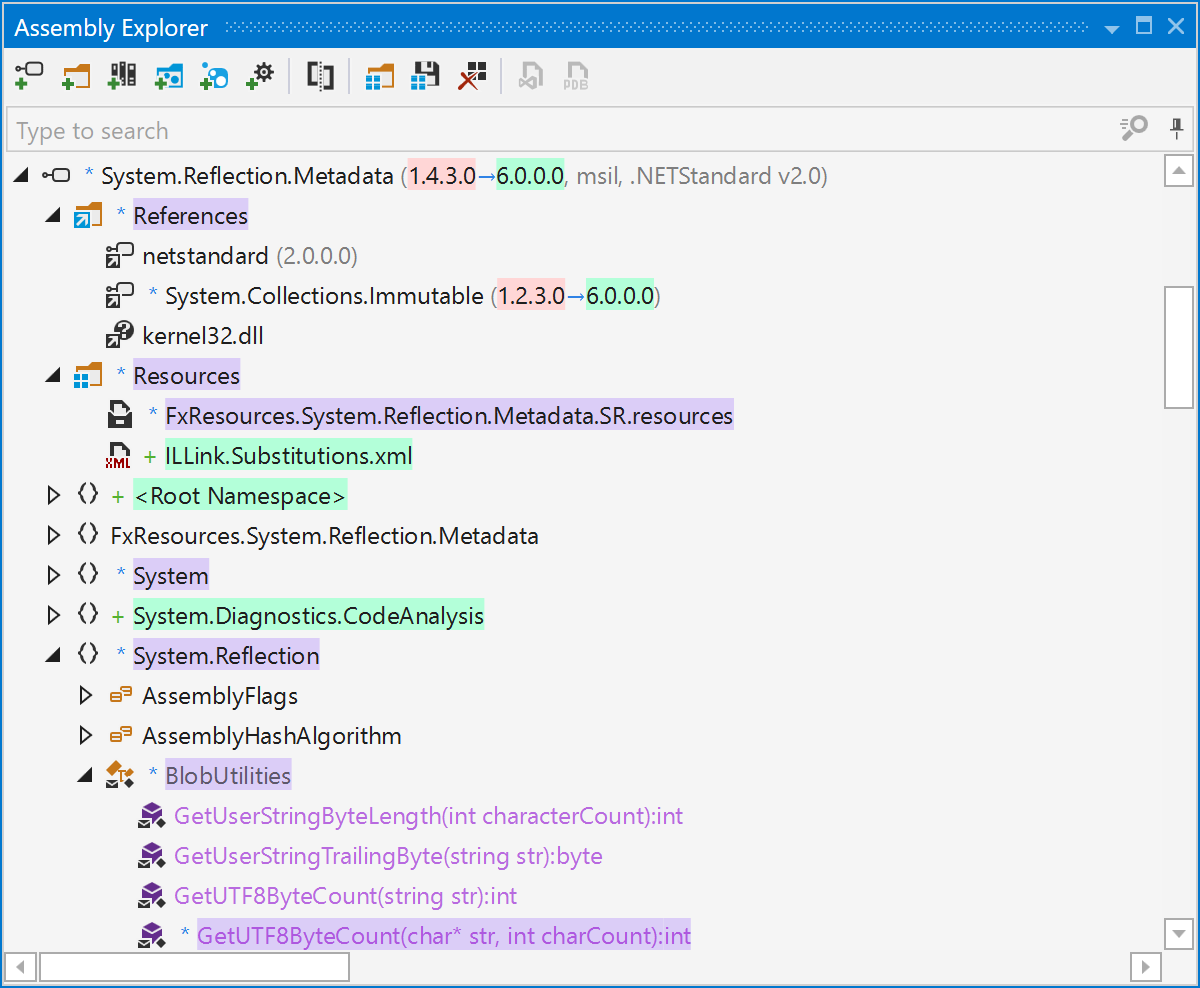The image size is (1200, 988).
Task: Click in the Type to search field
Action: tap(560, 130)
